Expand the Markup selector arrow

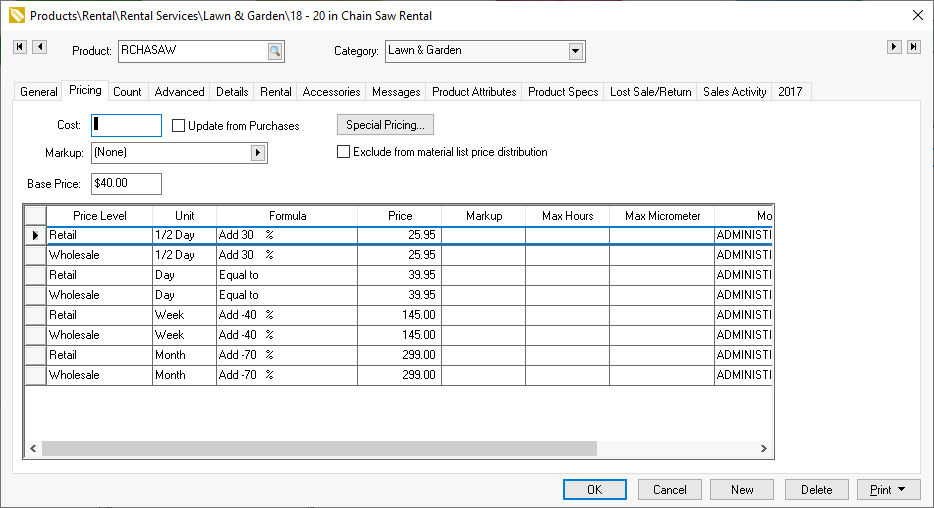258,153
